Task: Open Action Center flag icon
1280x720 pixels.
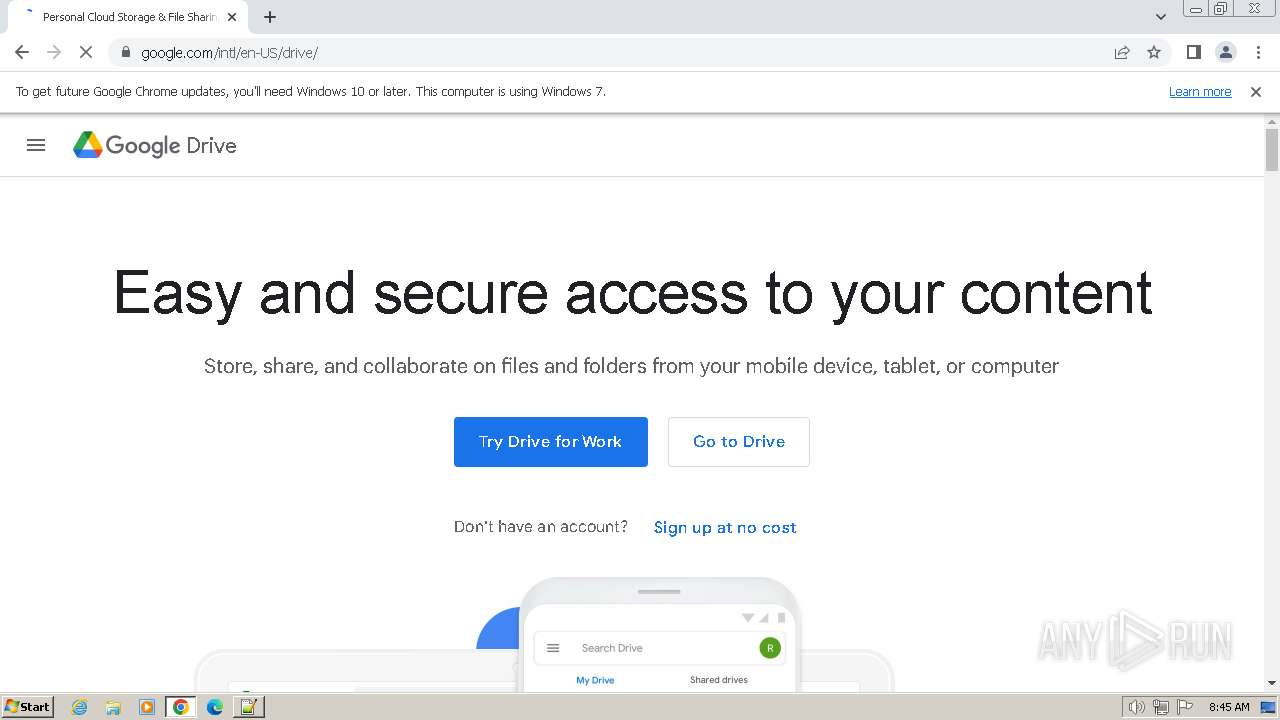Action: pyautogui.click(x=1185, y=707)
